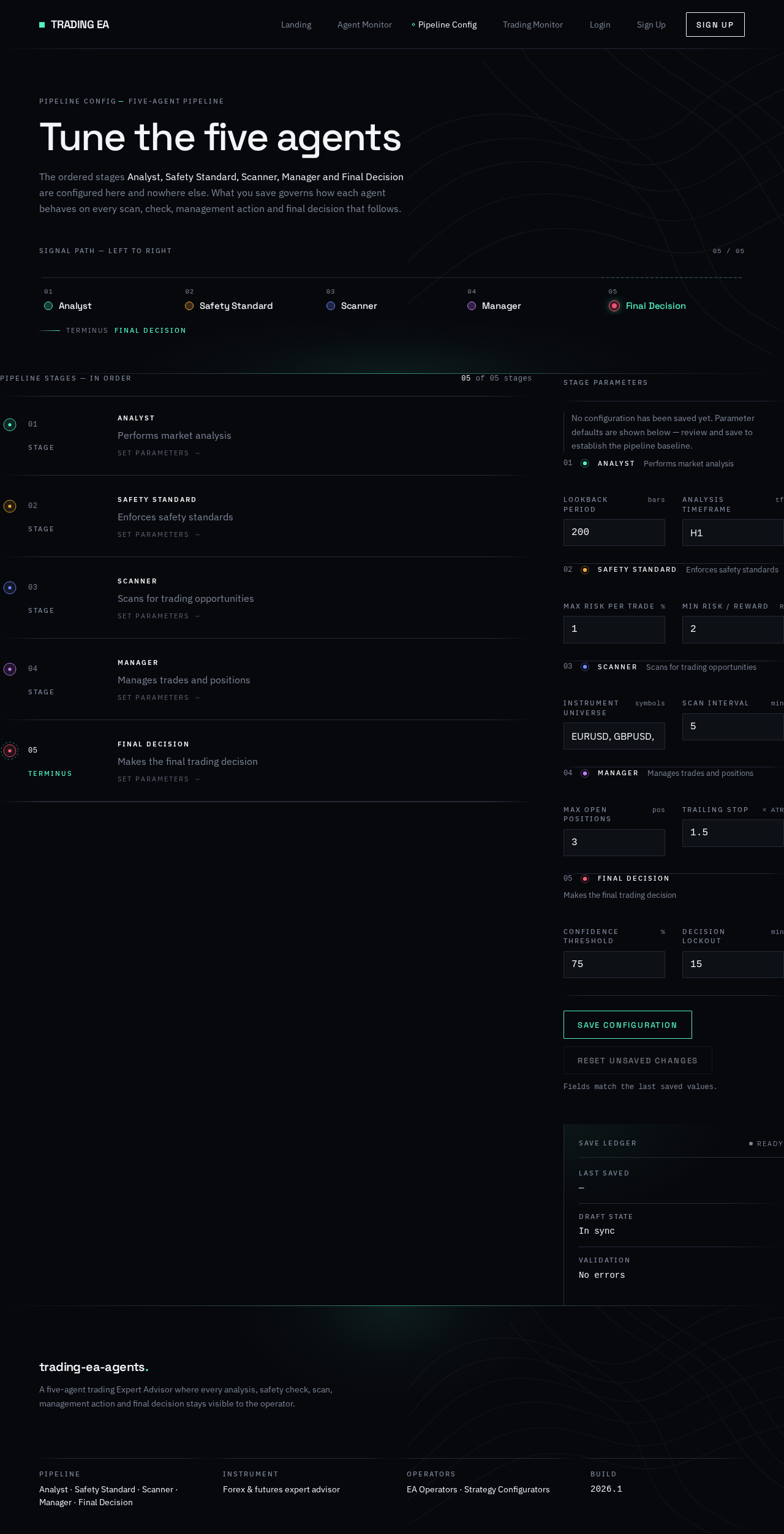The width and height of the screenshot is (784, 1534).
Task: Click the Manager dot in Stage Parameters
Action: point(585,773)
